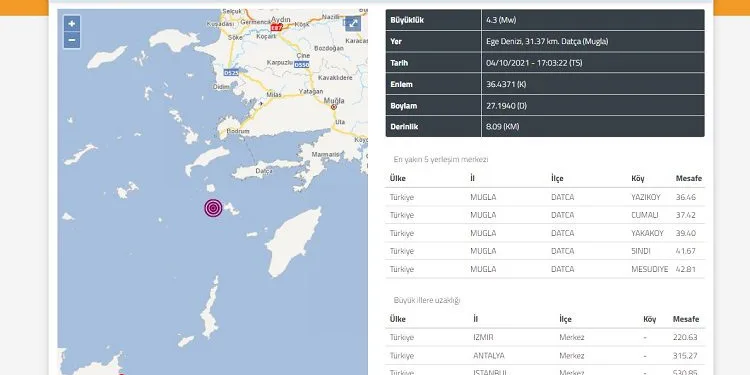
Task: Click the Bodrum label on the map
Action: [x=238, y=131]
